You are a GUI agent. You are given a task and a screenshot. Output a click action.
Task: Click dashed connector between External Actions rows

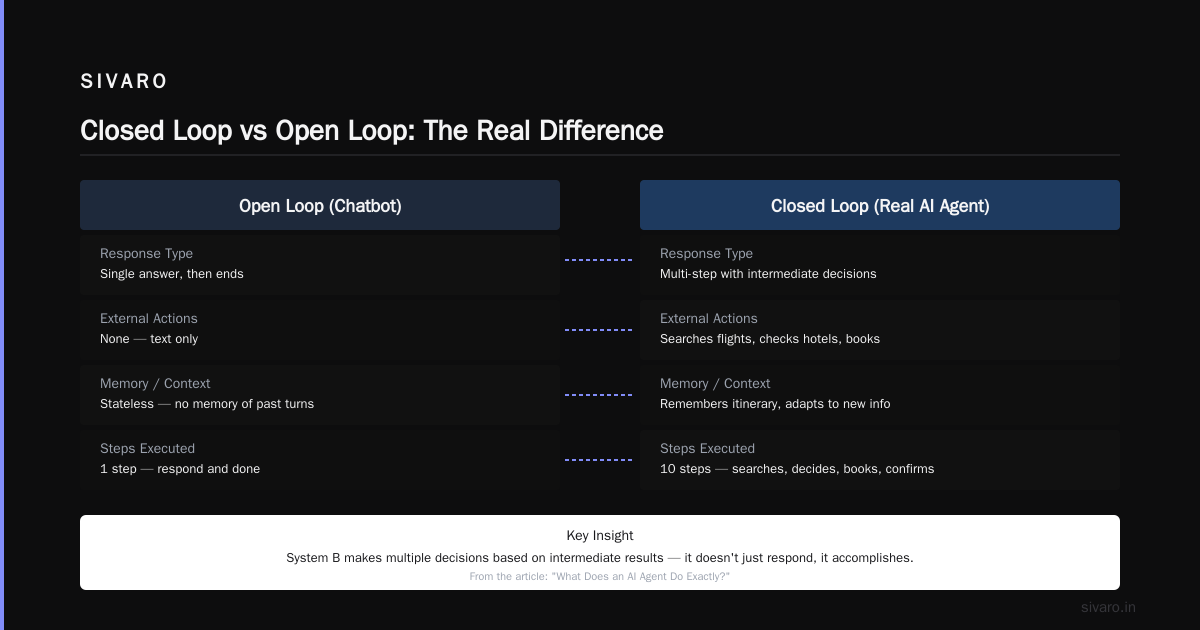point(599,330)
